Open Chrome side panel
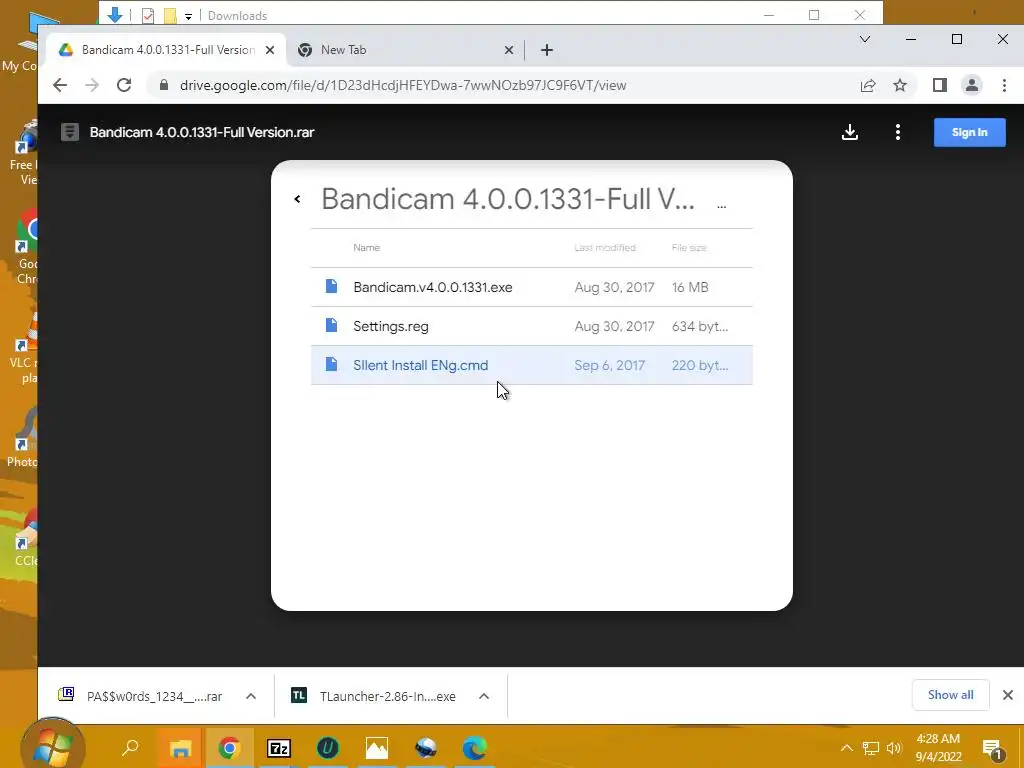 pos(940,85)
